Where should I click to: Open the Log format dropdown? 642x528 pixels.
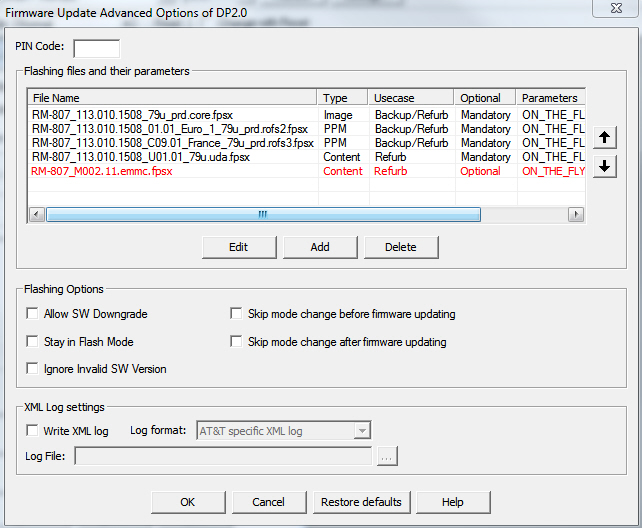(x=362, y=431)
